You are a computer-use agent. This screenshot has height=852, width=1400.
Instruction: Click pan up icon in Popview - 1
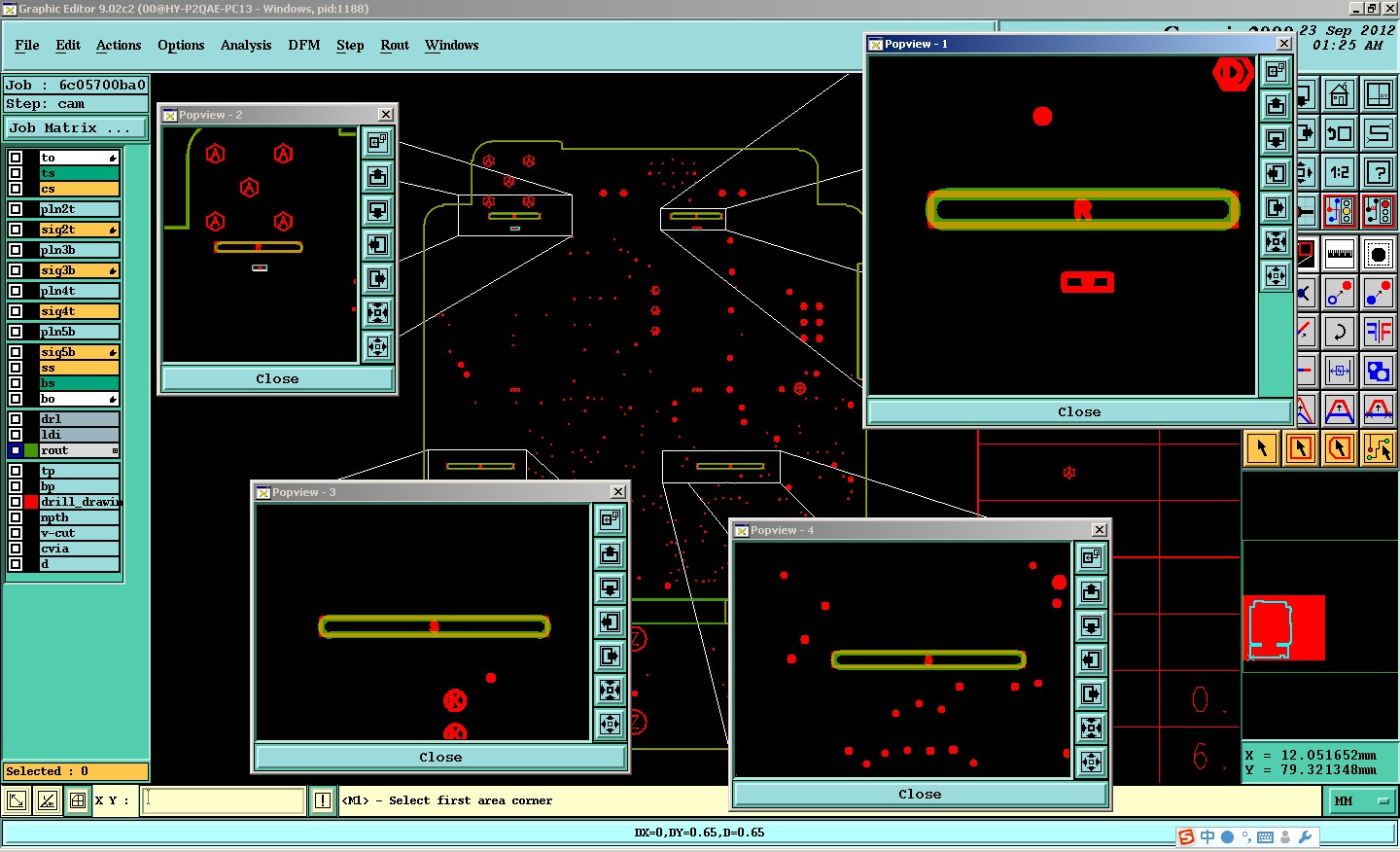pos(1277,105)
